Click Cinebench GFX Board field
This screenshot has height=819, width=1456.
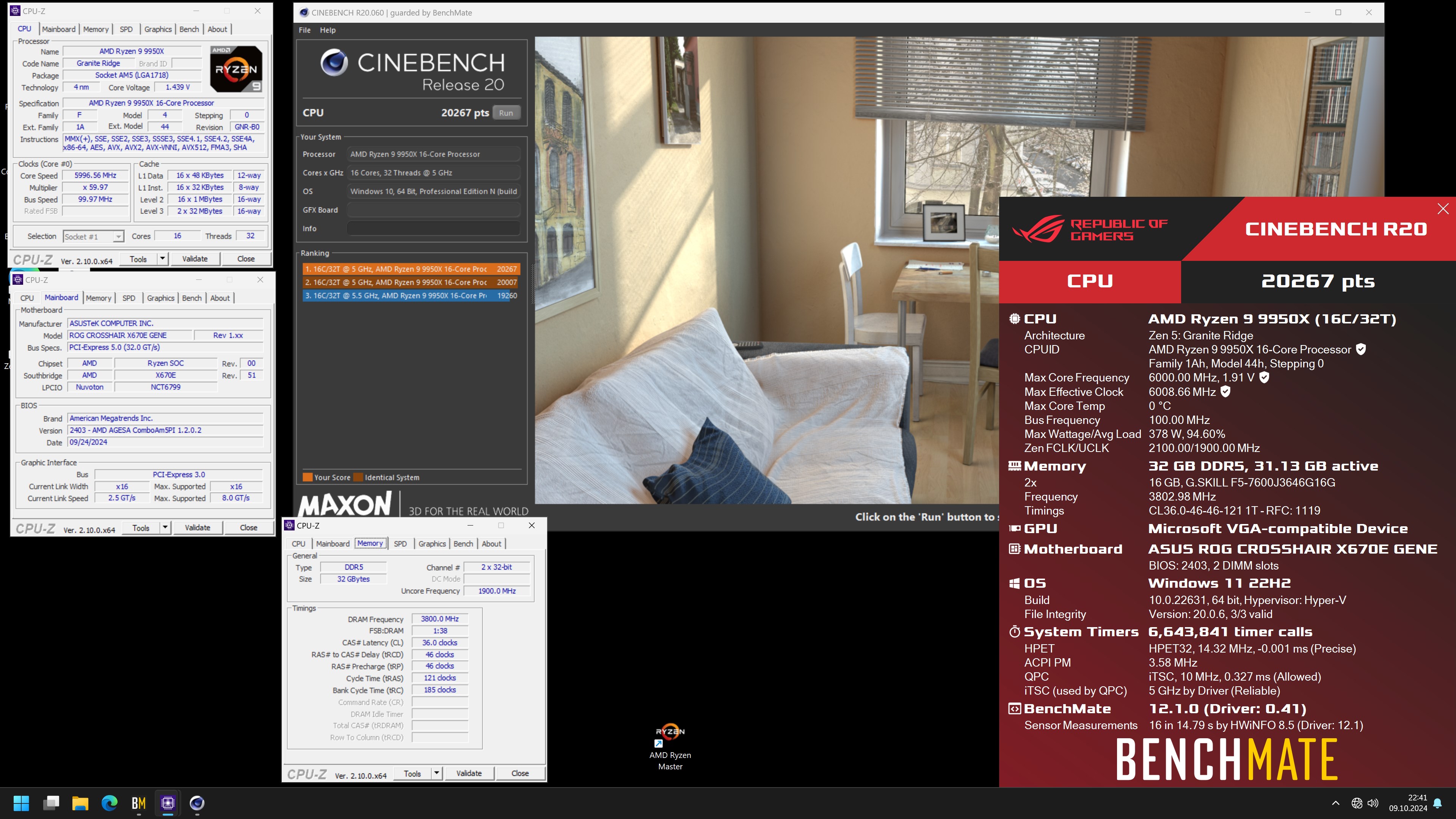tap(433, 210)
